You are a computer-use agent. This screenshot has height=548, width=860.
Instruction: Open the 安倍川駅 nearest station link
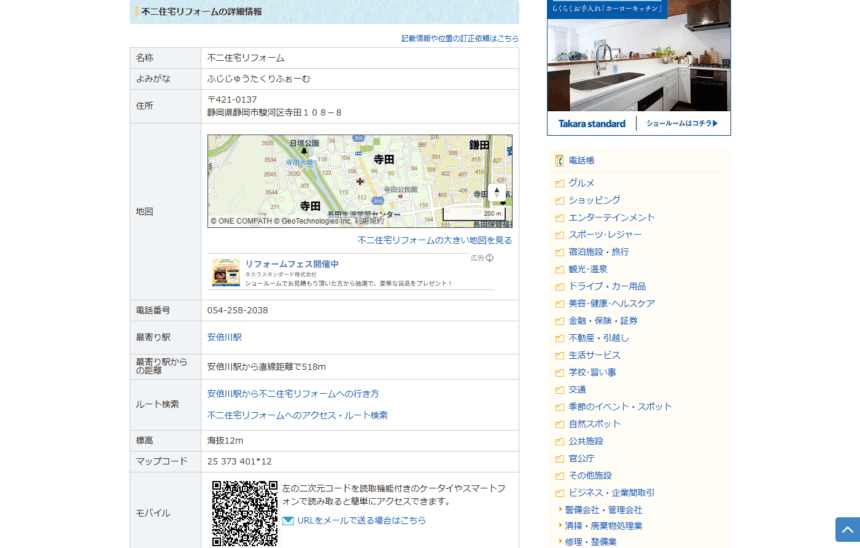[224, 338]
